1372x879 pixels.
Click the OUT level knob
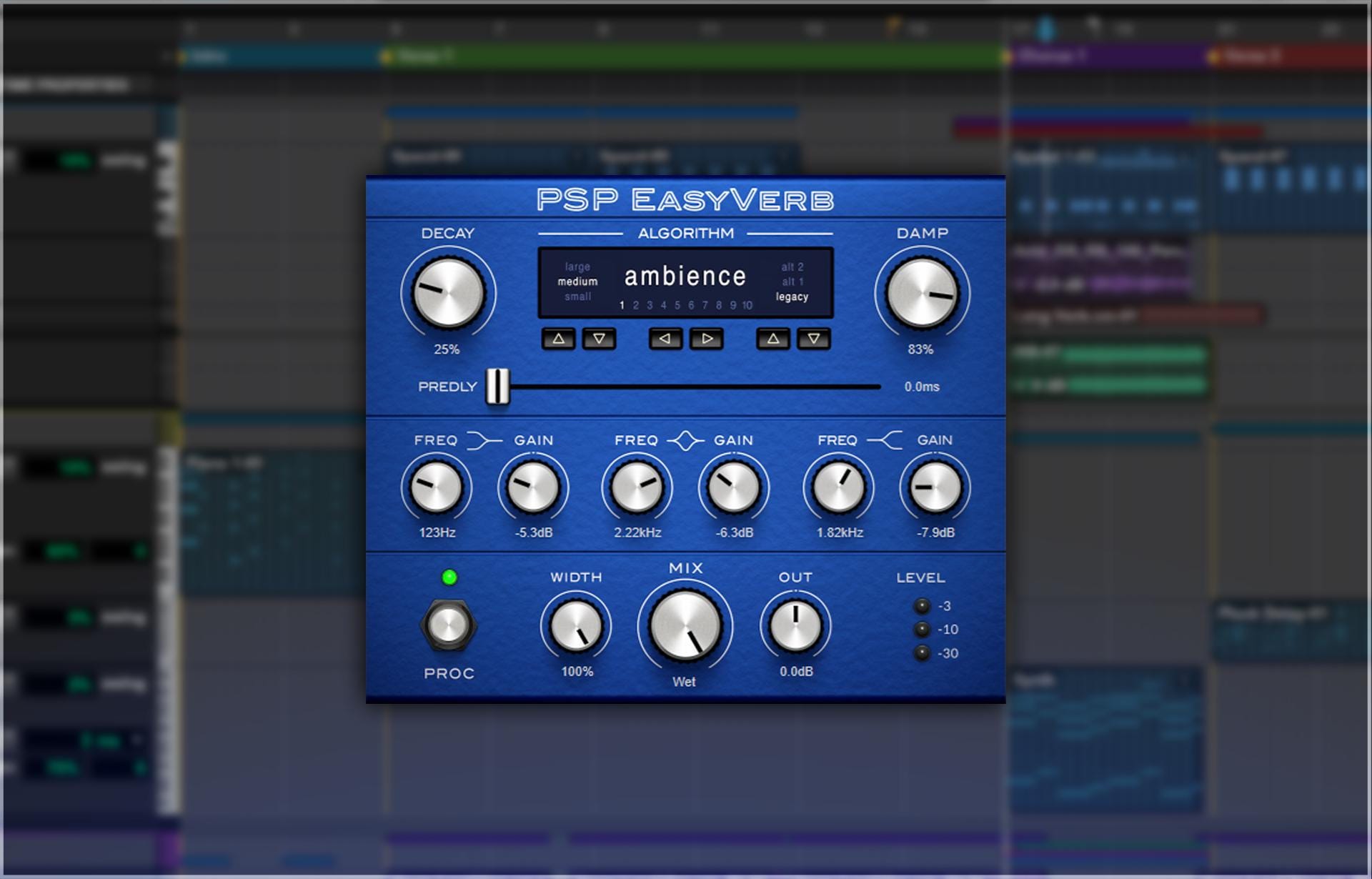(x=795, y=626)
